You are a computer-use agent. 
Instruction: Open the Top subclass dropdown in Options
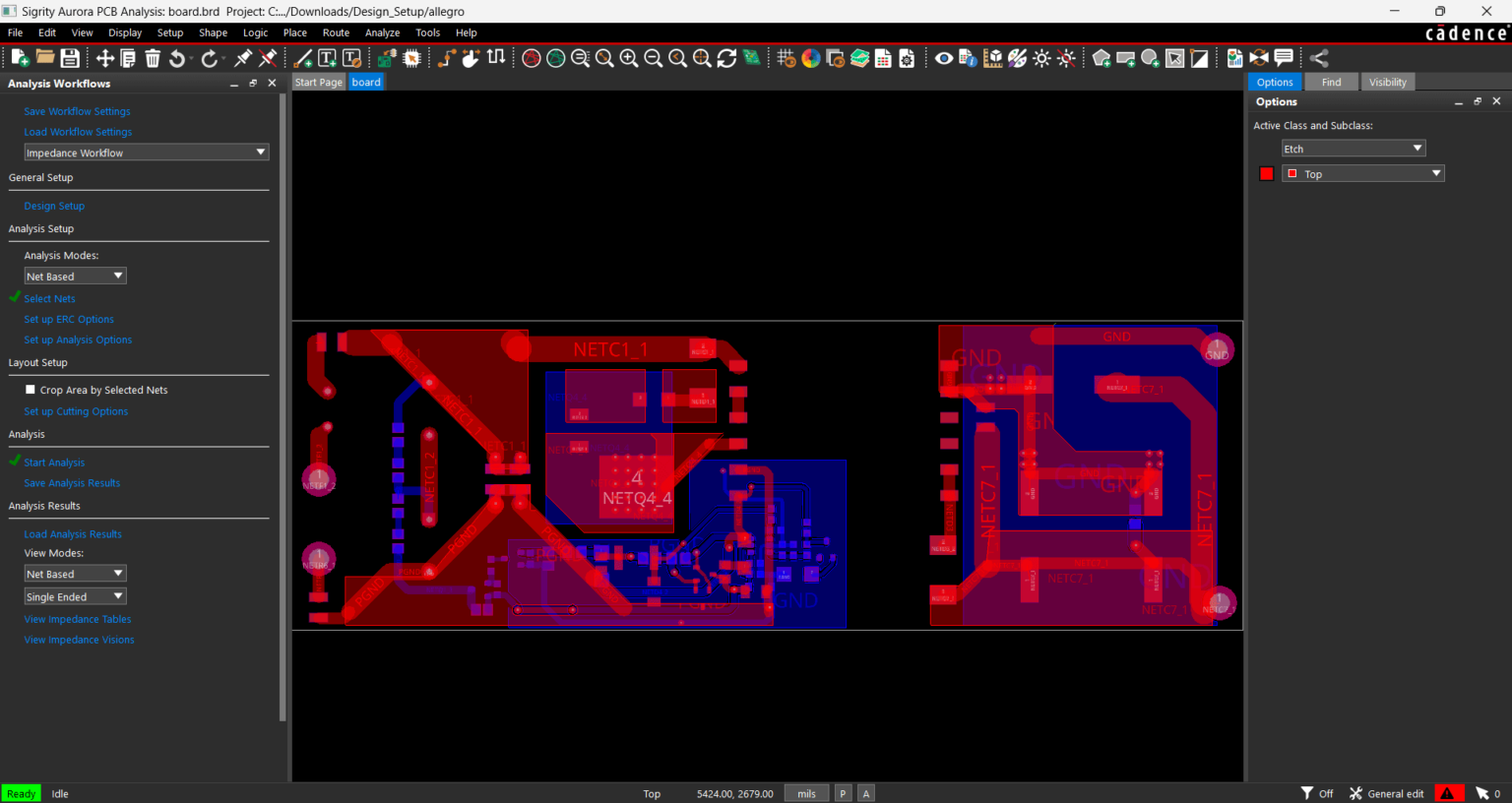pos(1362,173)
